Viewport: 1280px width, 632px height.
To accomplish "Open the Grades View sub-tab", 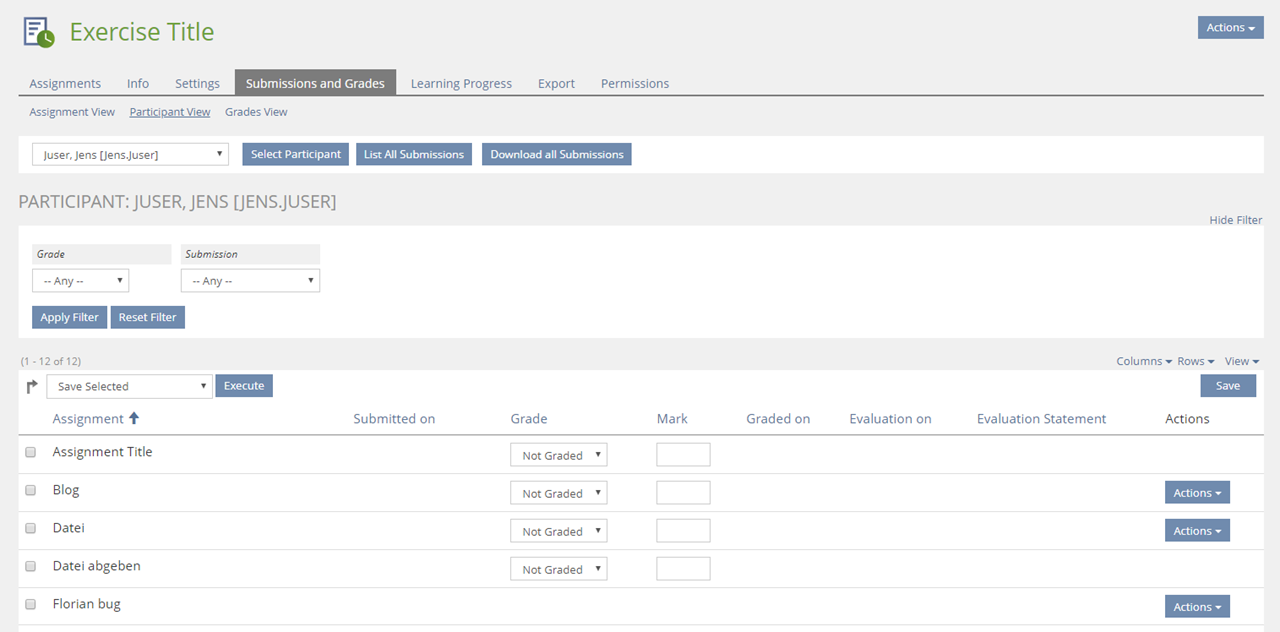I will pyautogui.click(x=256, y=112).
